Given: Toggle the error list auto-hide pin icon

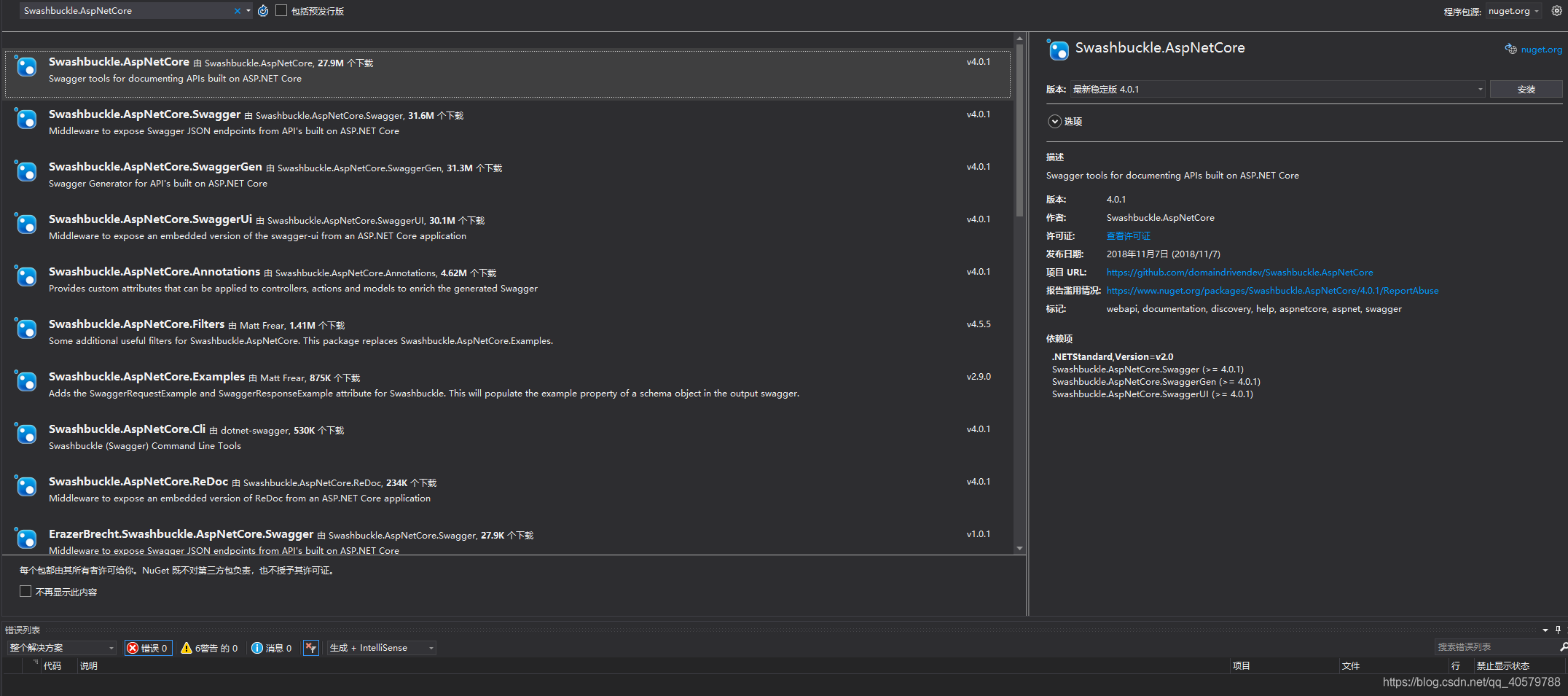Looking at the screenshot, I should [1559, 630].
